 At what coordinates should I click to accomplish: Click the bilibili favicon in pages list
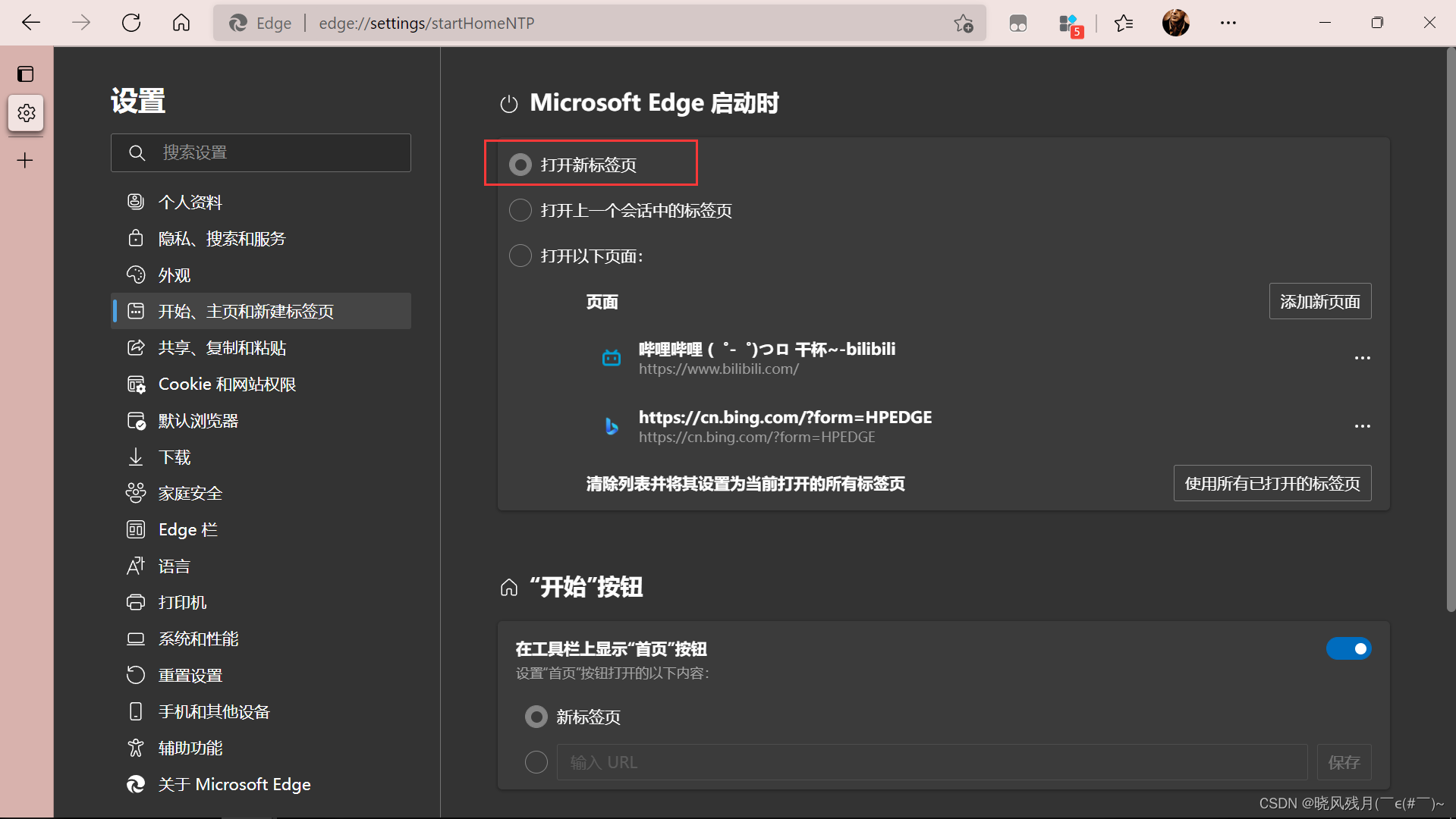tap(611, 358)
